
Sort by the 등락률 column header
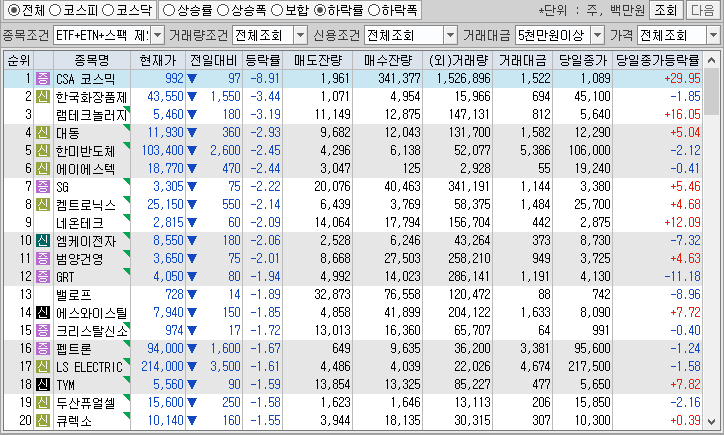coord(263,60)
